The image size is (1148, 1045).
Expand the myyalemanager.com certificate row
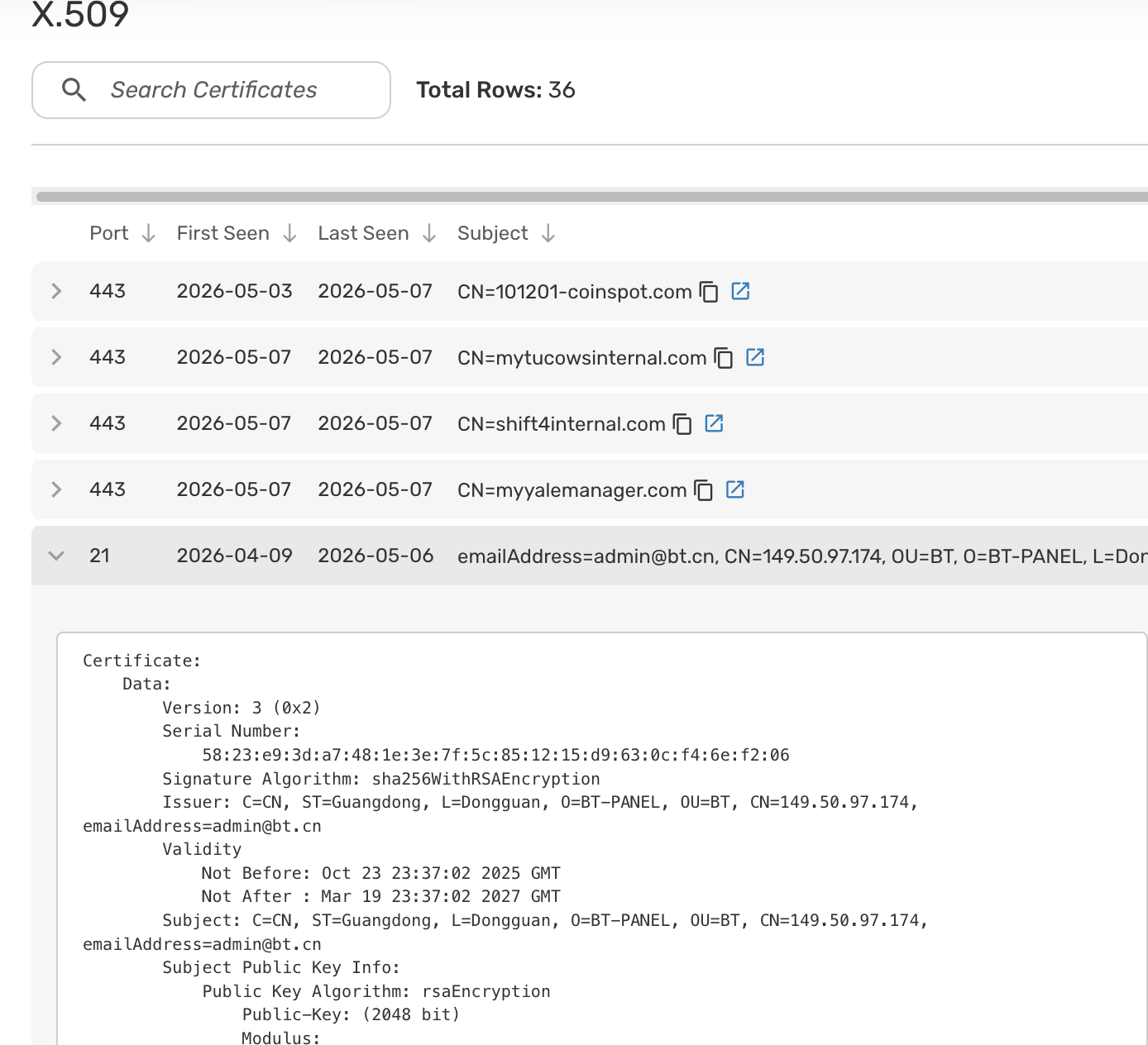(x=56, y=489)
